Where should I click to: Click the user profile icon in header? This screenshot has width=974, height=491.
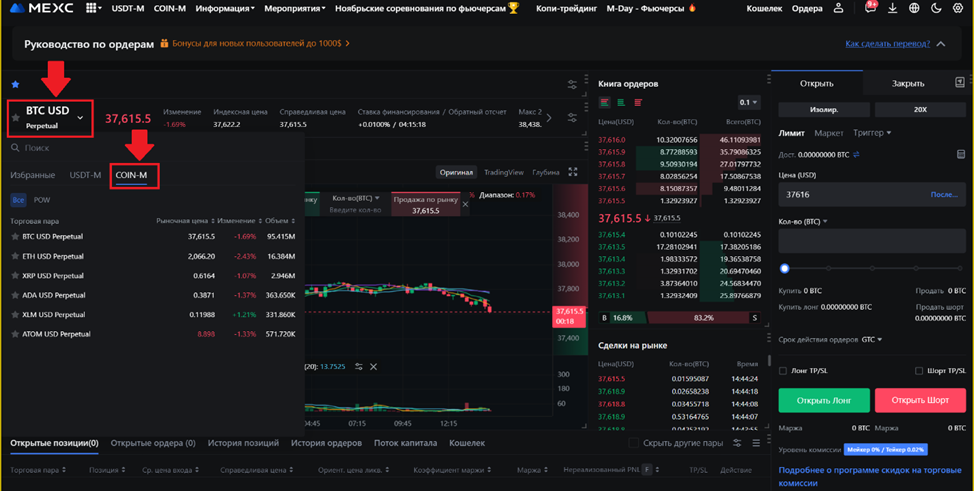pyautogui.click(x=839, y=8)
